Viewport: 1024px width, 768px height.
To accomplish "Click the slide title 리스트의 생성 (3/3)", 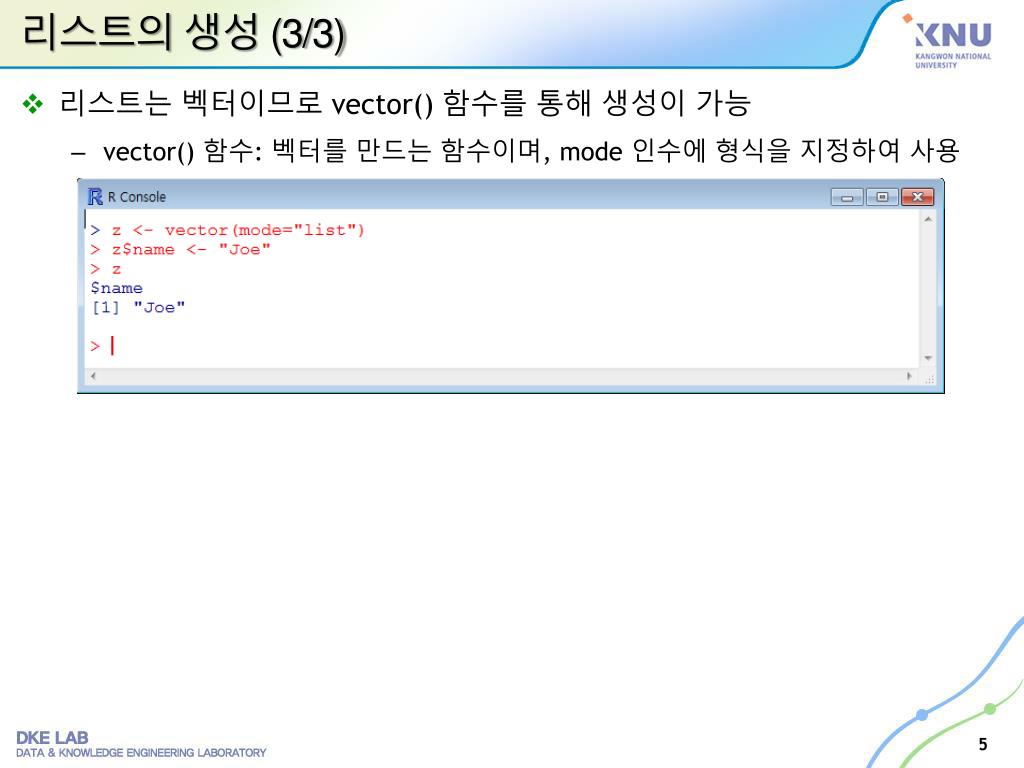I will tap(184, 33).
